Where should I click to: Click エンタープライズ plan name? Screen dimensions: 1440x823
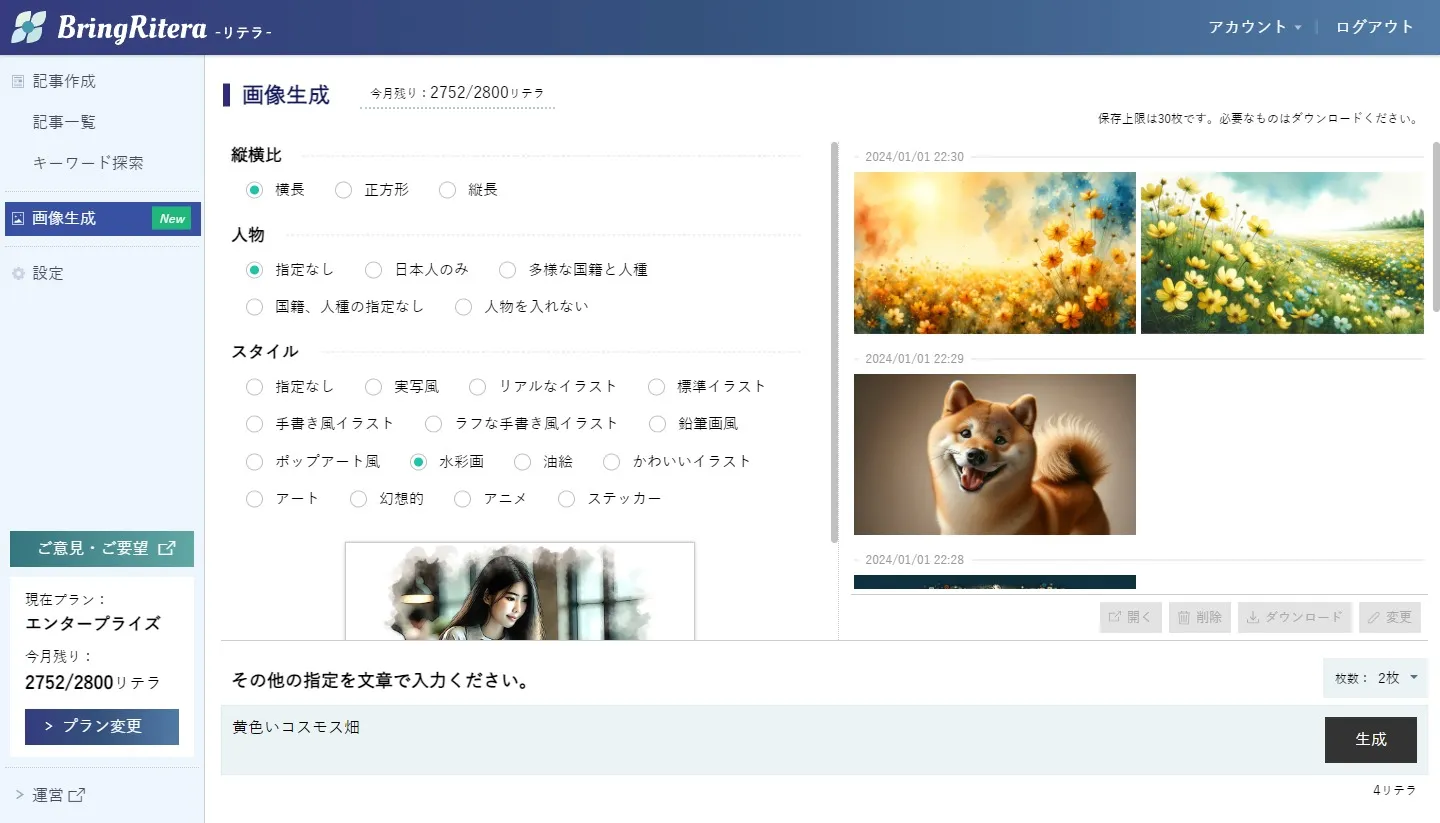click(x=93, y=624)
